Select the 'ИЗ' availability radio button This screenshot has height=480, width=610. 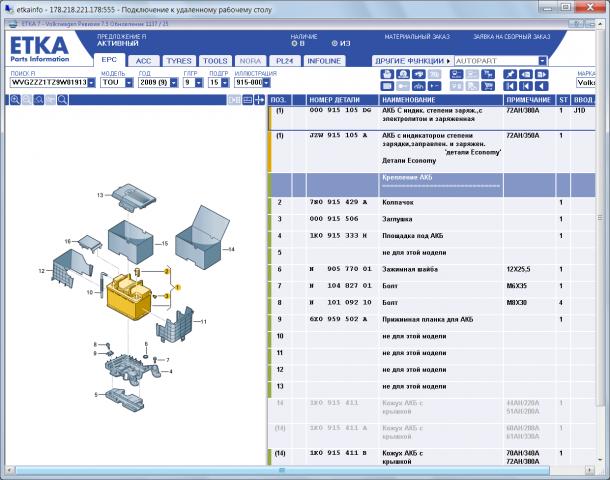point(335,44)
